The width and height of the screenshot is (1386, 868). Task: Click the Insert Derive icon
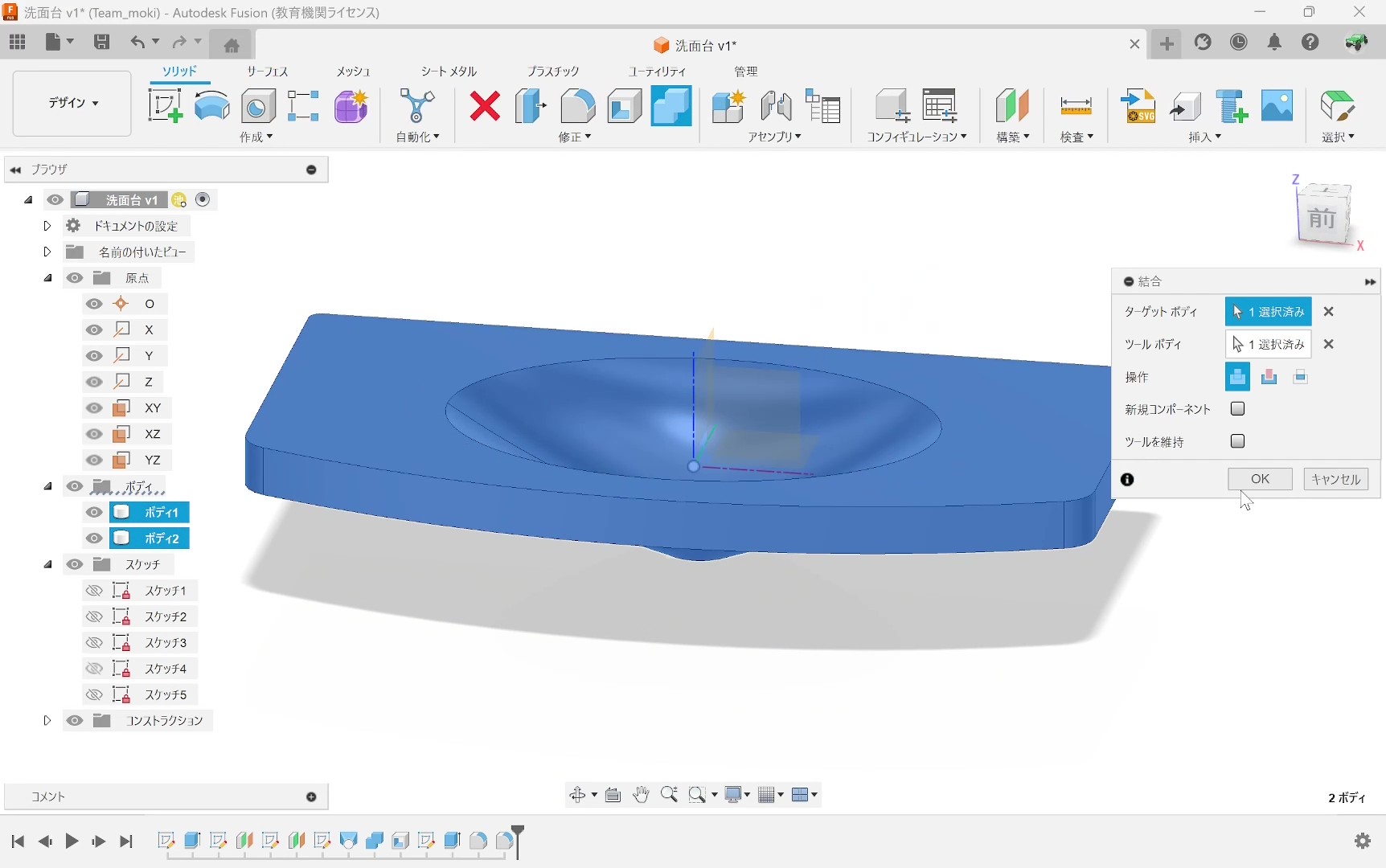(1185, 106)
